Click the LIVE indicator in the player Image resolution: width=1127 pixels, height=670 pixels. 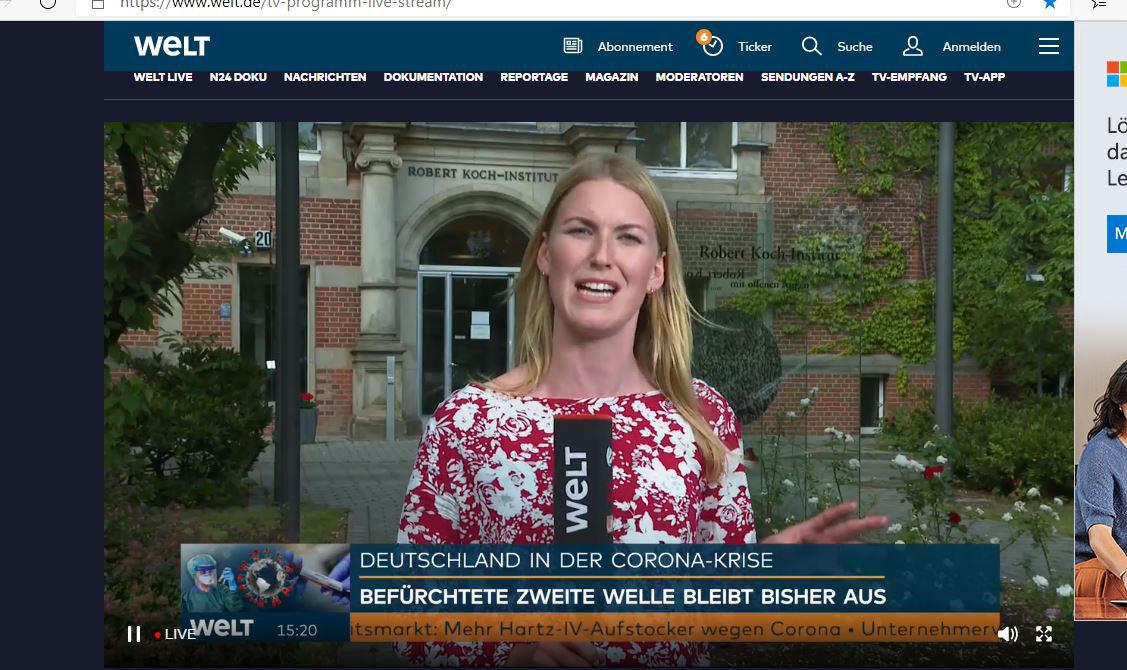click(x=175, y=634)
